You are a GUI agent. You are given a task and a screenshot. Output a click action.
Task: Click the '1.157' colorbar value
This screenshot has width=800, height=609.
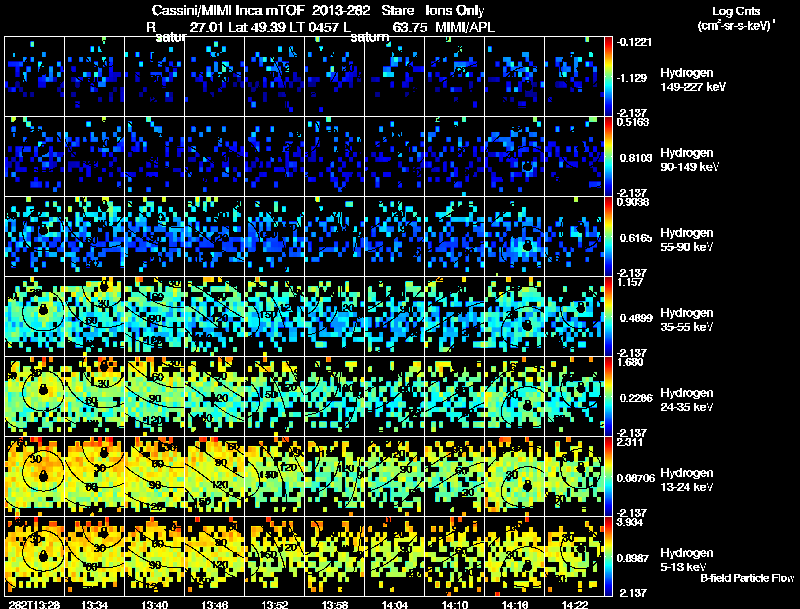tap(630, 282)
